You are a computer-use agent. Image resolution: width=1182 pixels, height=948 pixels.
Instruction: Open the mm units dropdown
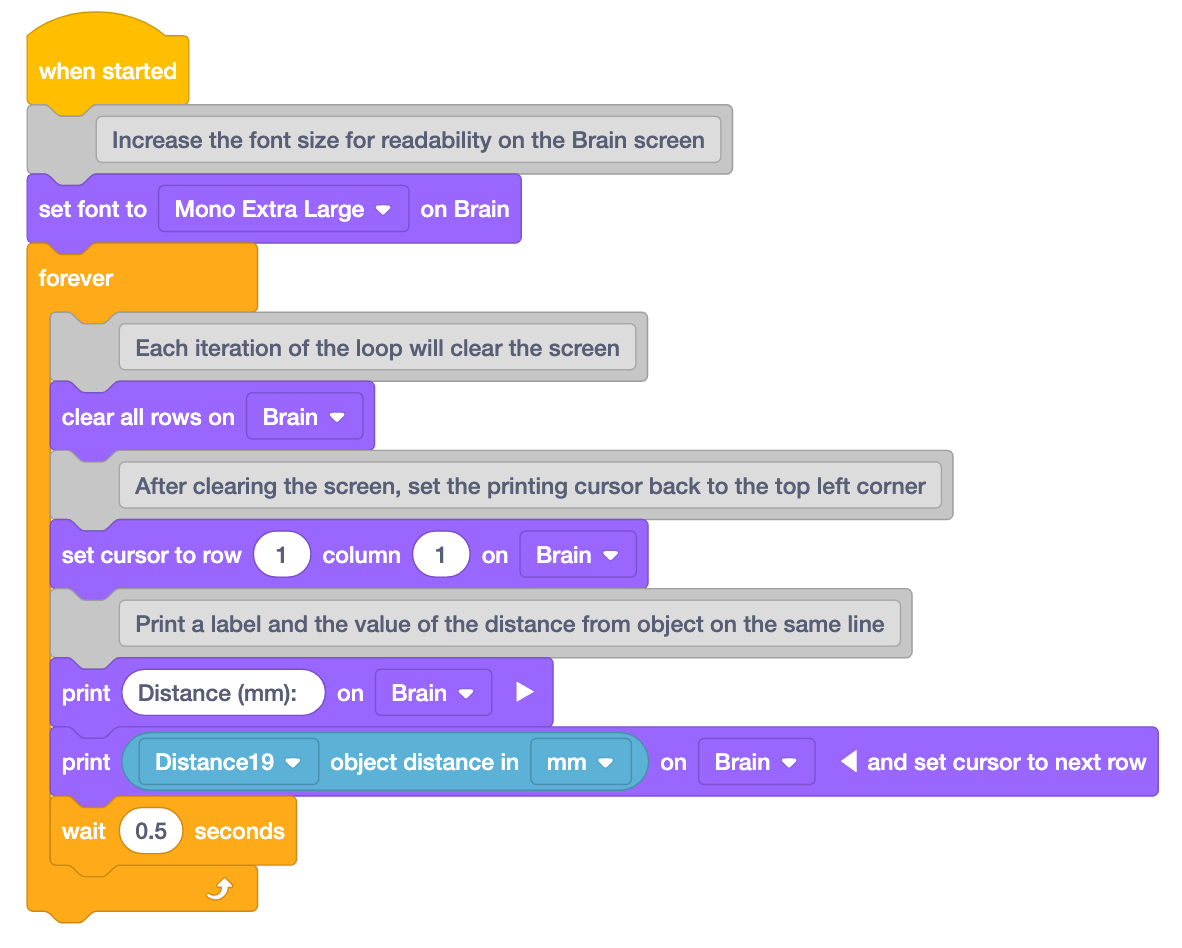pos(580,761)
